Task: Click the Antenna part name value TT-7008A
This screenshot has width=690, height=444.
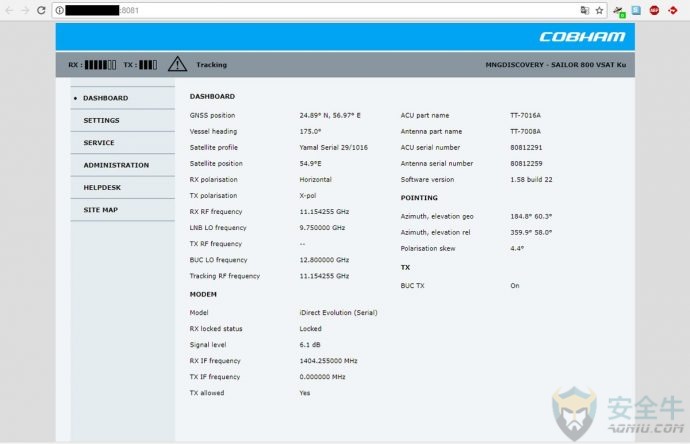Action: pyautogui.click(x=525, y=131)
